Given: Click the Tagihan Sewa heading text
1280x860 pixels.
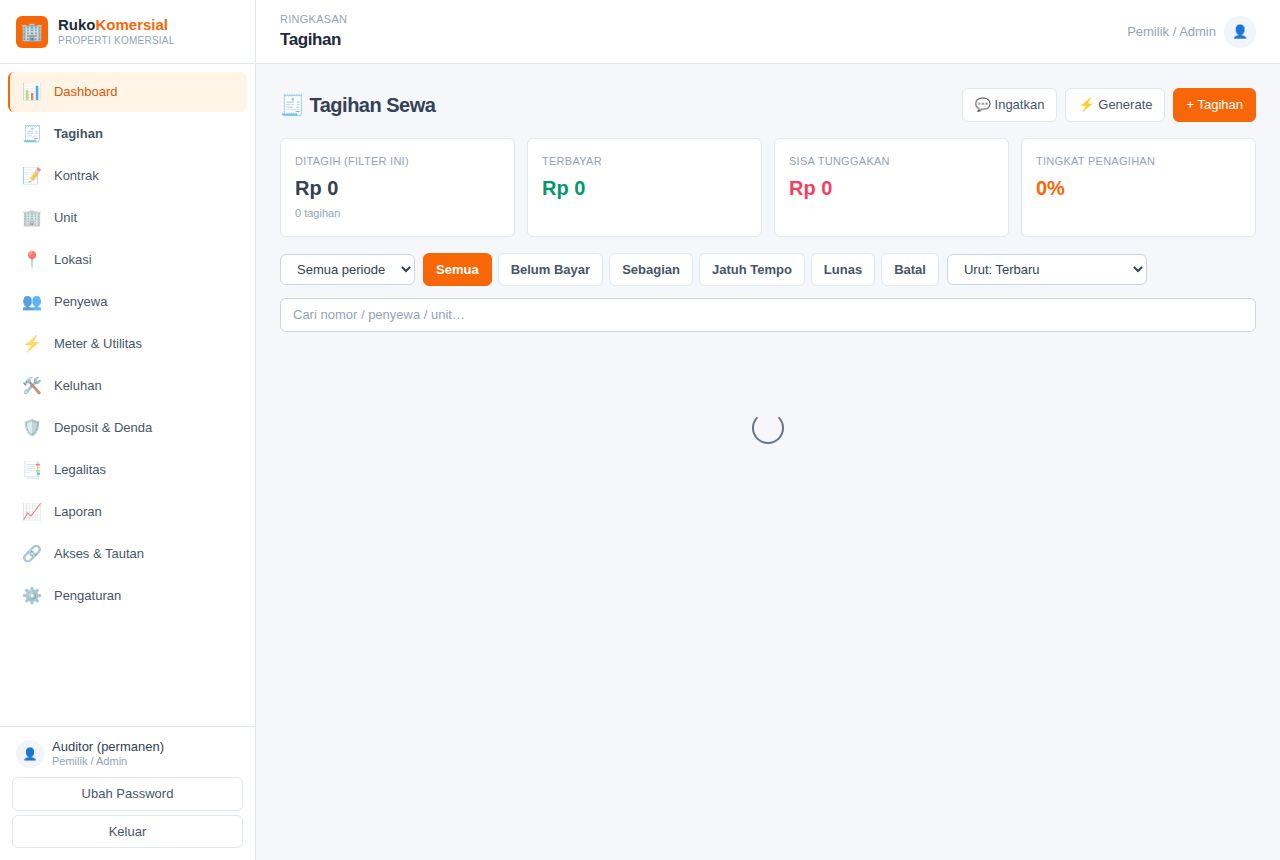Looking at the screenshot, I should coord(372,105).
